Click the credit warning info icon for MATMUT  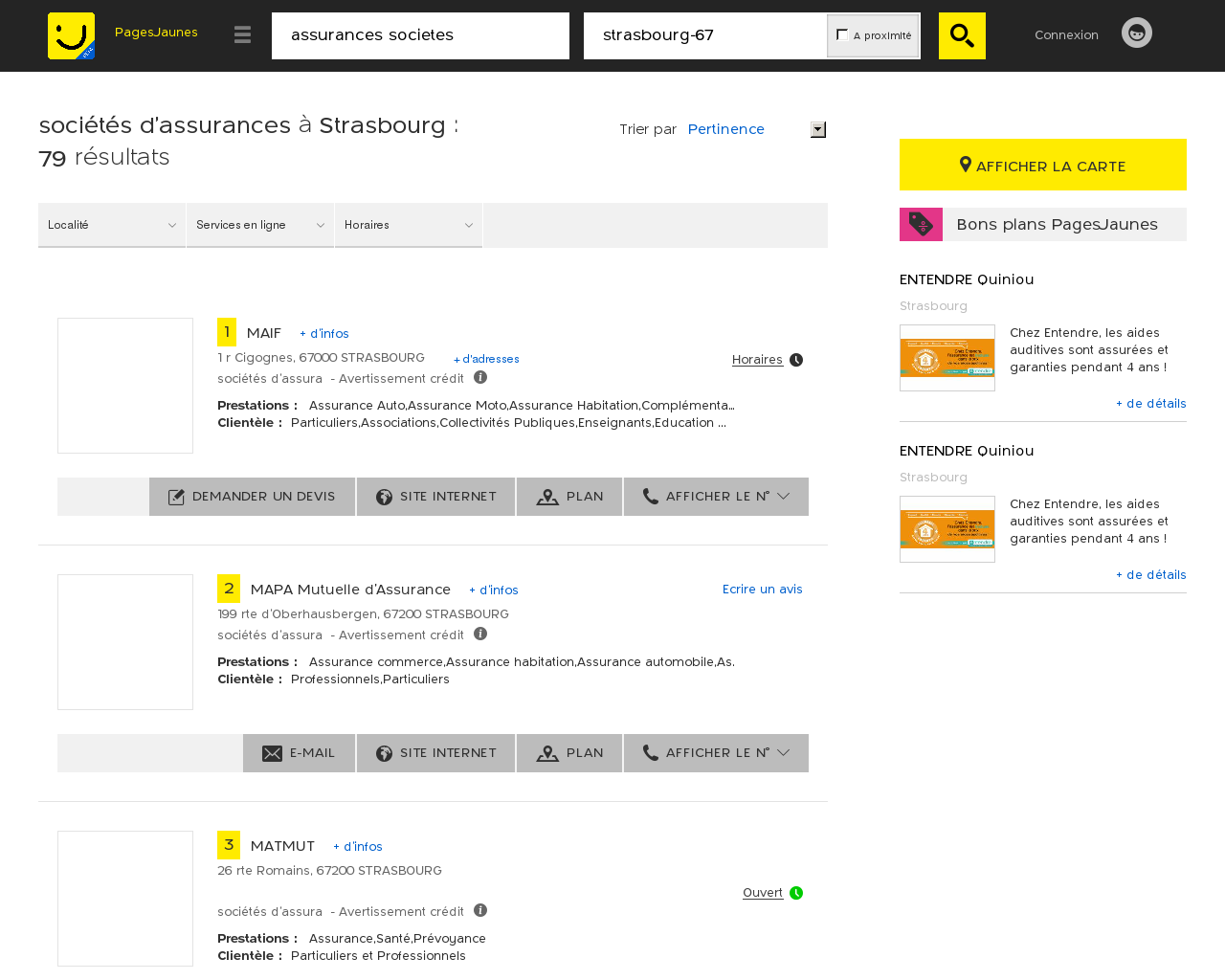click(x=480, y=910)
